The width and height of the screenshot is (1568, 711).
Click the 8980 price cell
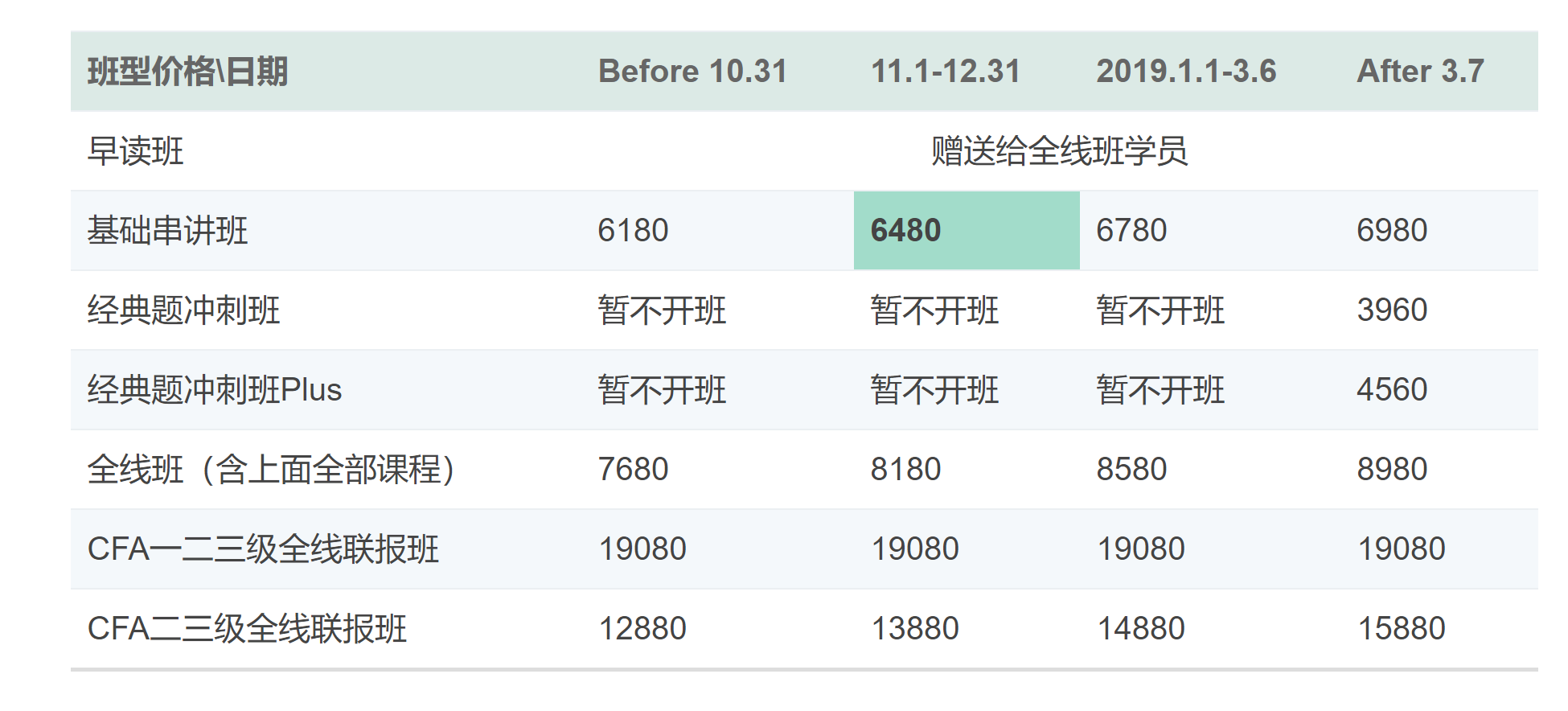coord(1392,470)
